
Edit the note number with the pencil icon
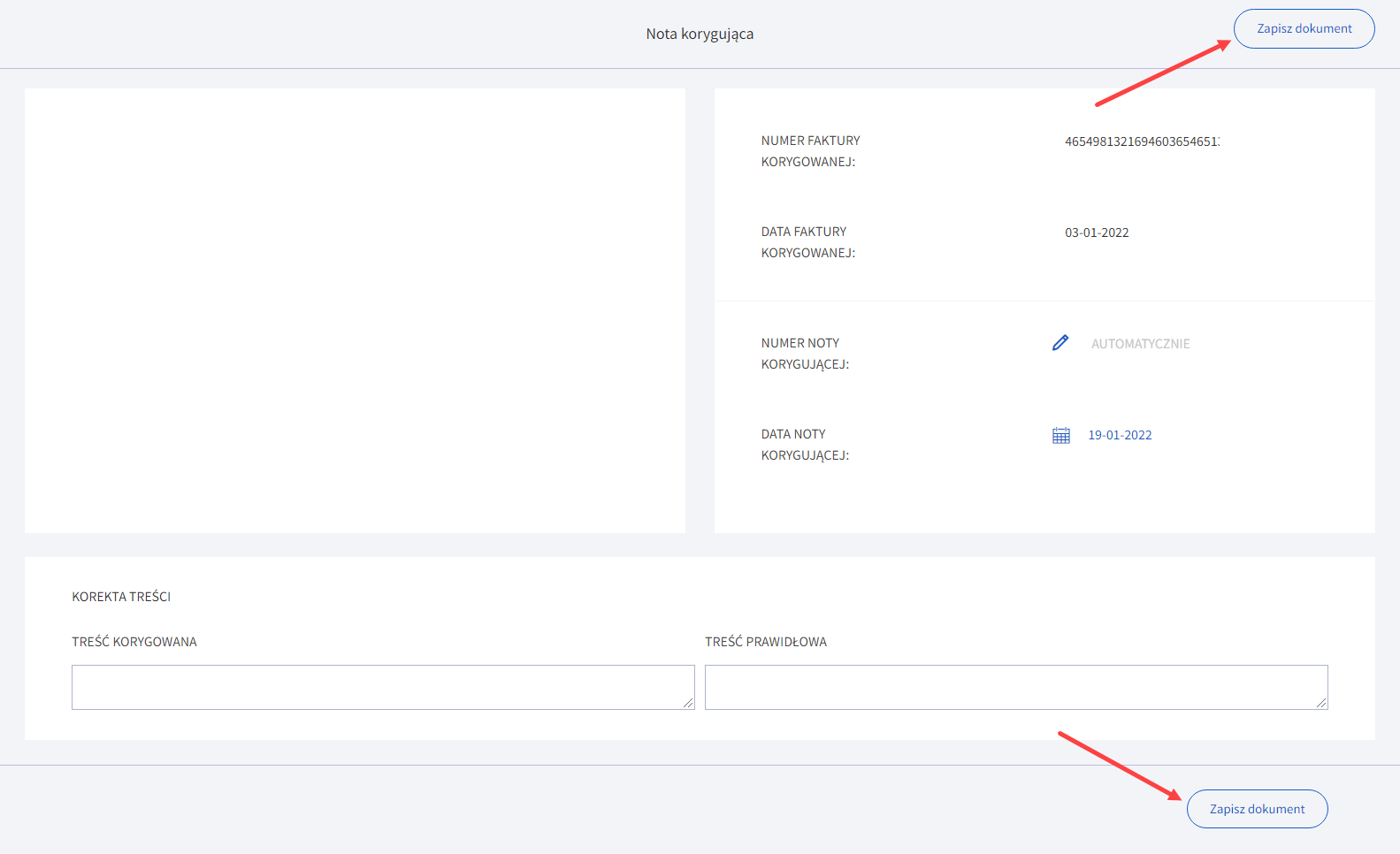pos(1060,343)
